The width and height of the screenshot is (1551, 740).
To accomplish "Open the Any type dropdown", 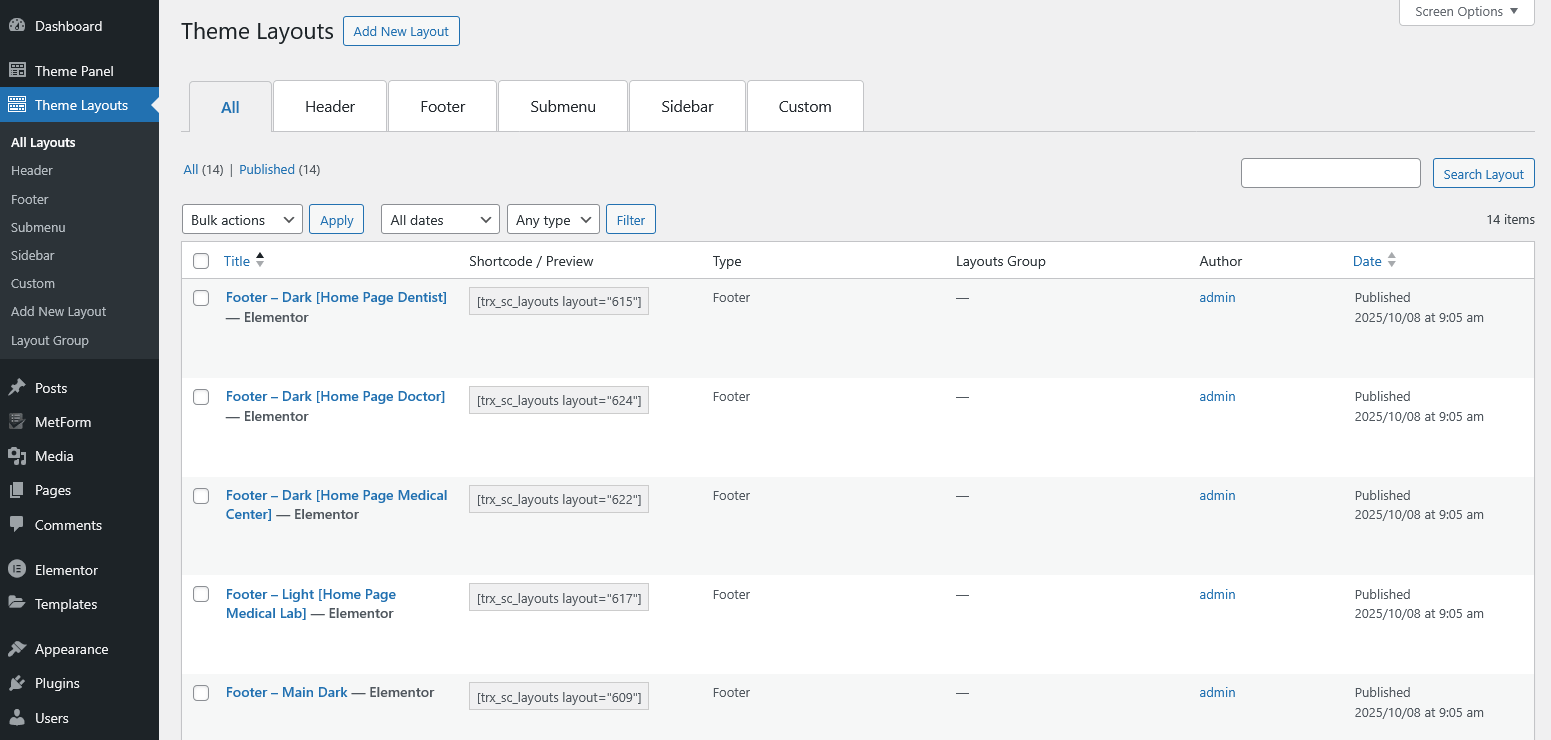I will [553, 220].
